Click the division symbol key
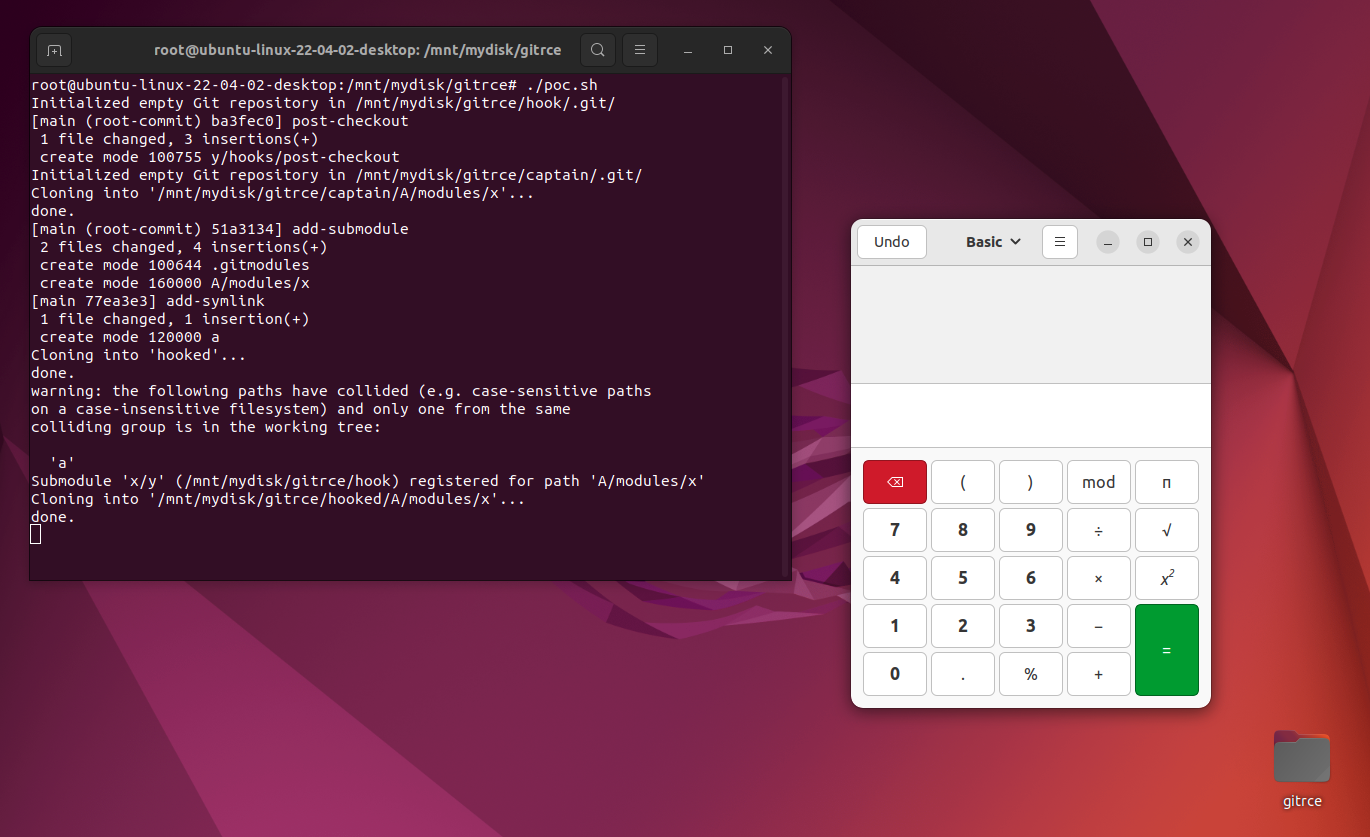 point(1098,530)
